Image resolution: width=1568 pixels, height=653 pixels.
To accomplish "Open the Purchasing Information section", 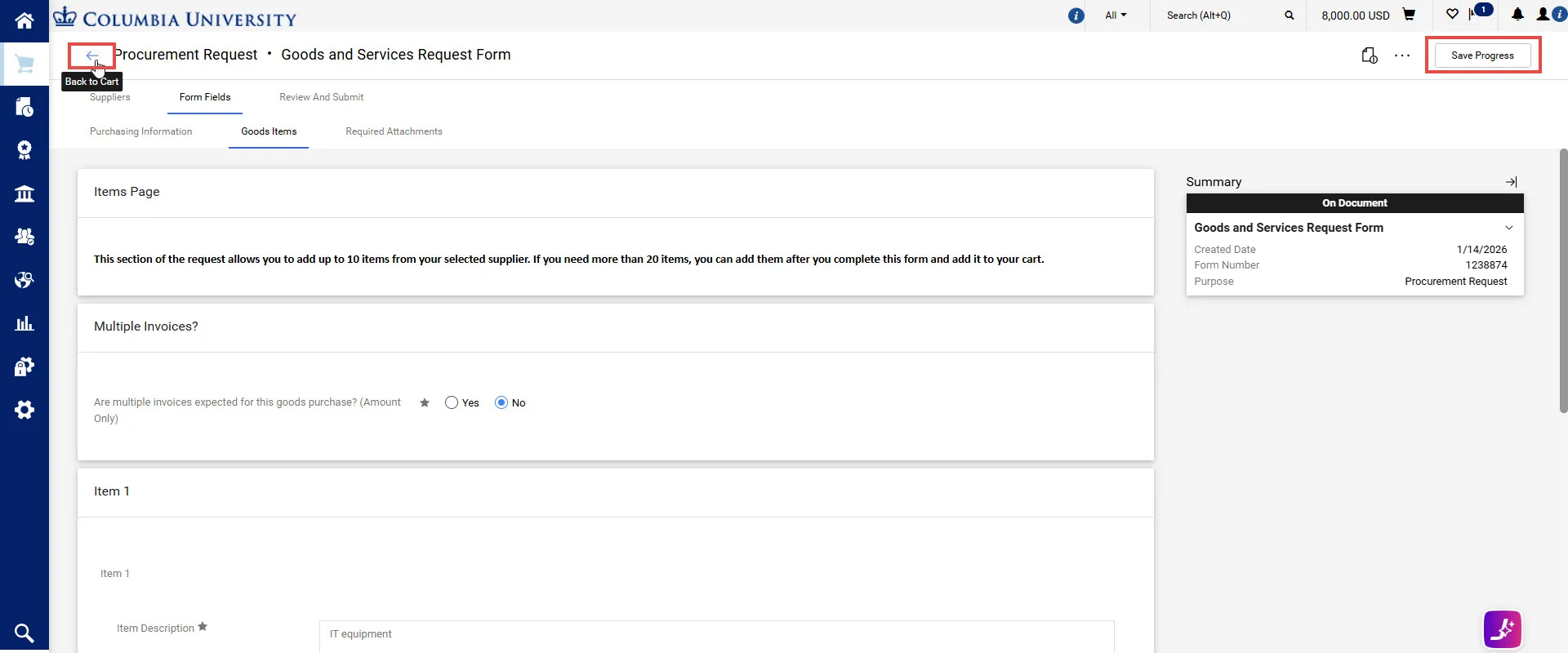I will tap(141, 131).
